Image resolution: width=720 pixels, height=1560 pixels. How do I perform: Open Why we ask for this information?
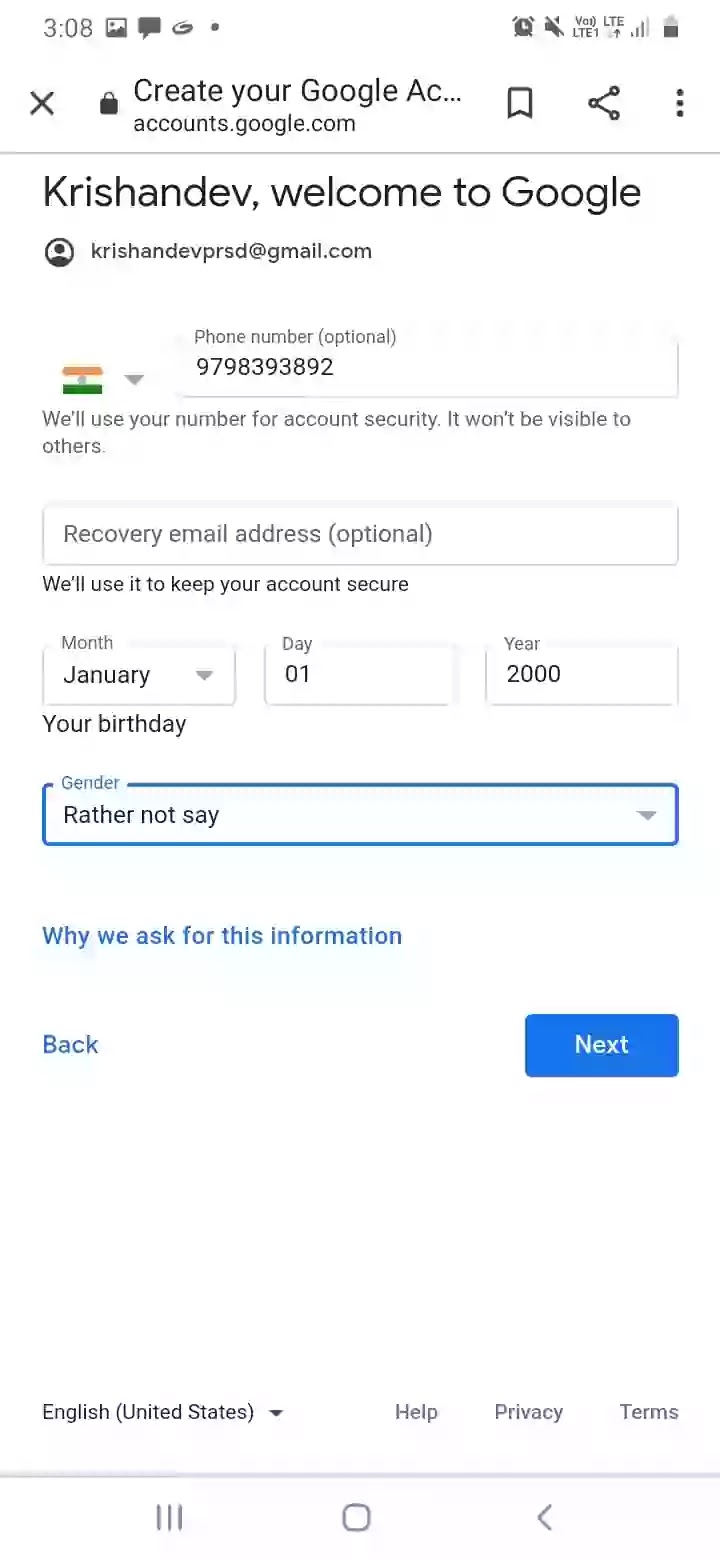[x=222, y=936]
